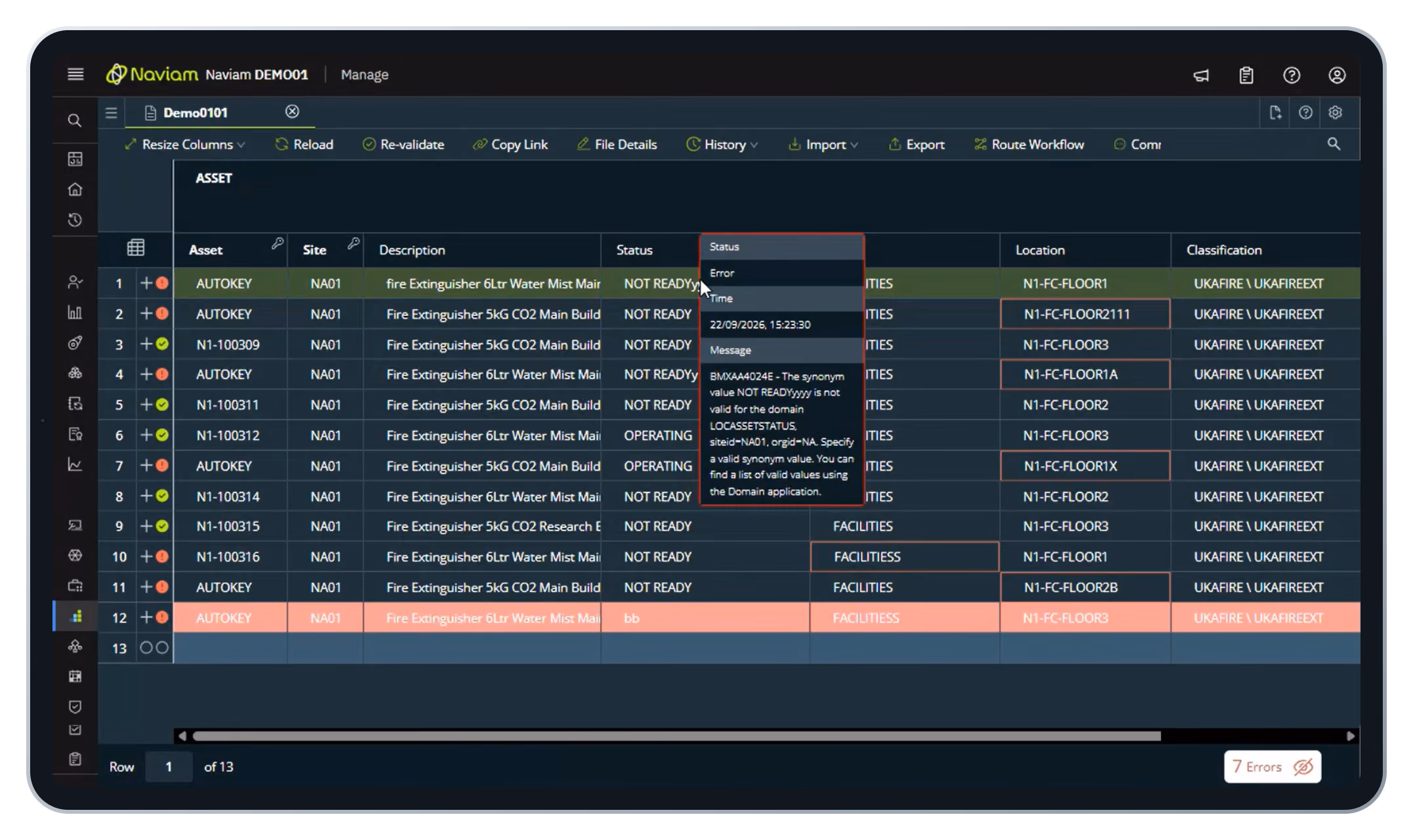This screenshot has height=840, width=1413.
Task: Expand the Resize Columns dropdown
Action: tap(185, 144)
